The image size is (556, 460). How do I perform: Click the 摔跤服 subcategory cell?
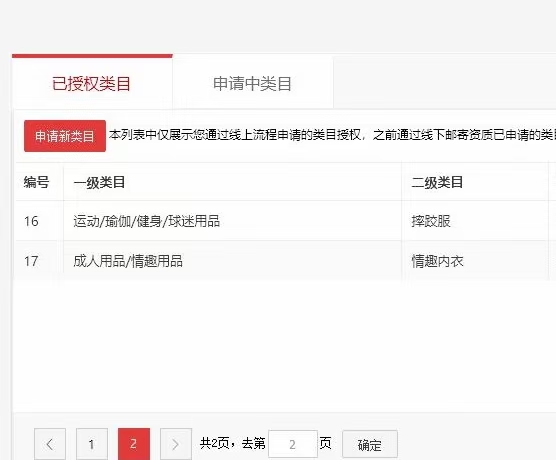[x=431, y=221]
